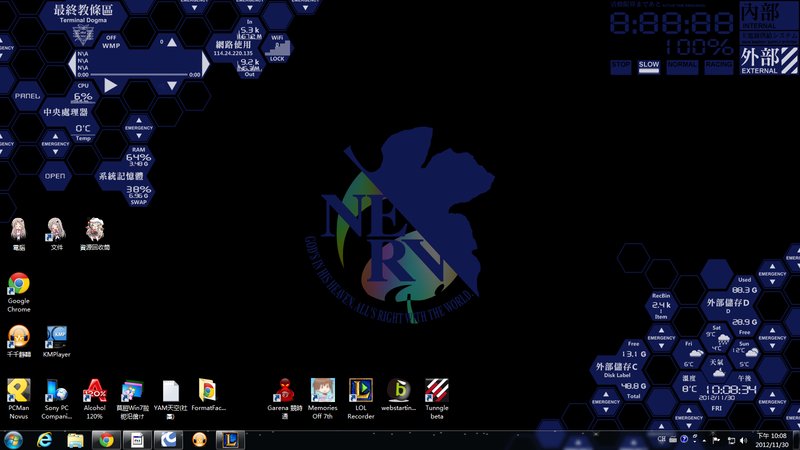
Task: Select the Sony PC Companion shortcut
Action: 57,399
